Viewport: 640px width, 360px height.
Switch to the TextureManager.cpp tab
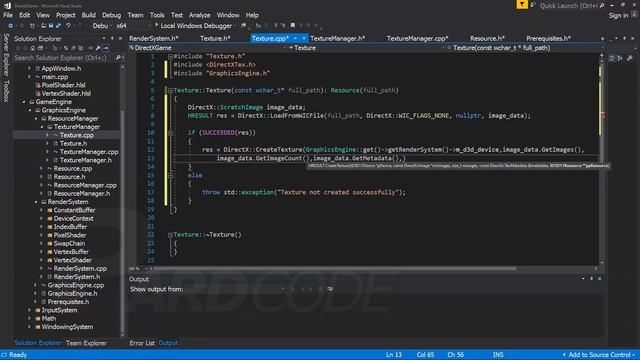tap(417, 38)
